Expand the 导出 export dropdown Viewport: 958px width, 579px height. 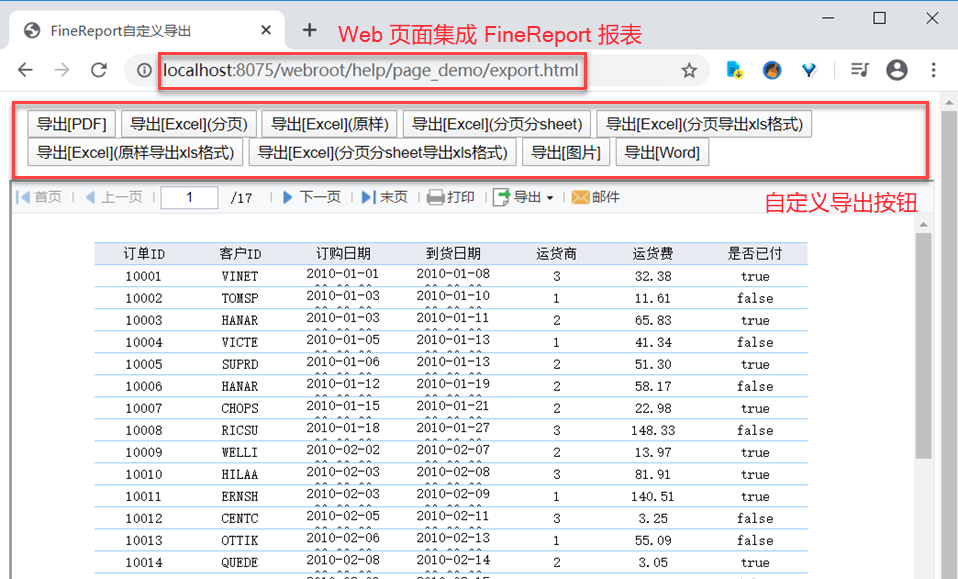(x=524, y=198)
